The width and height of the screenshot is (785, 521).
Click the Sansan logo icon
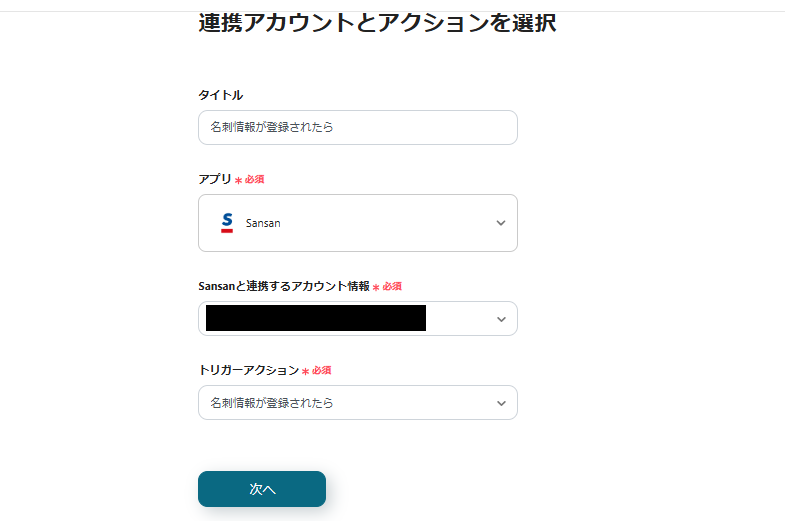[227, 223]
